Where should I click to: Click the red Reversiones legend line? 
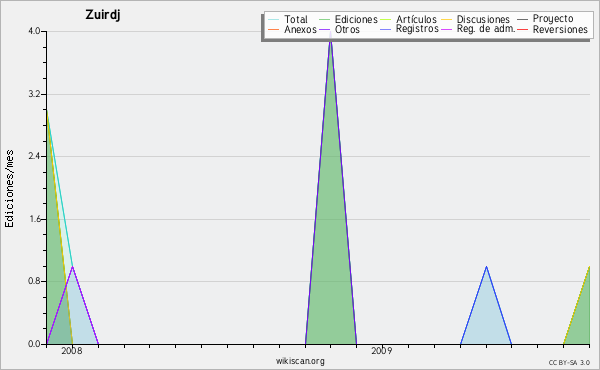523,29
